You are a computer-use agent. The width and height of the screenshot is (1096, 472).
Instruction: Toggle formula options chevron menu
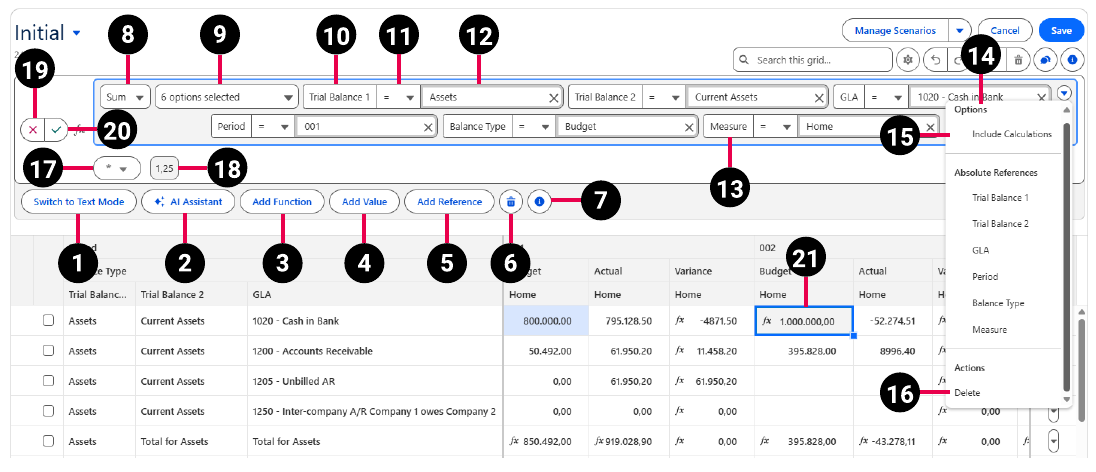pos(1064,92)
